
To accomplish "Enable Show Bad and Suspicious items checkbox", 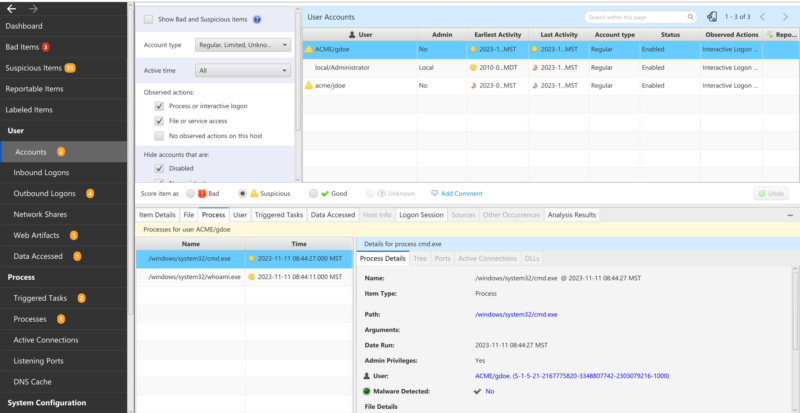I will (148, 19).
